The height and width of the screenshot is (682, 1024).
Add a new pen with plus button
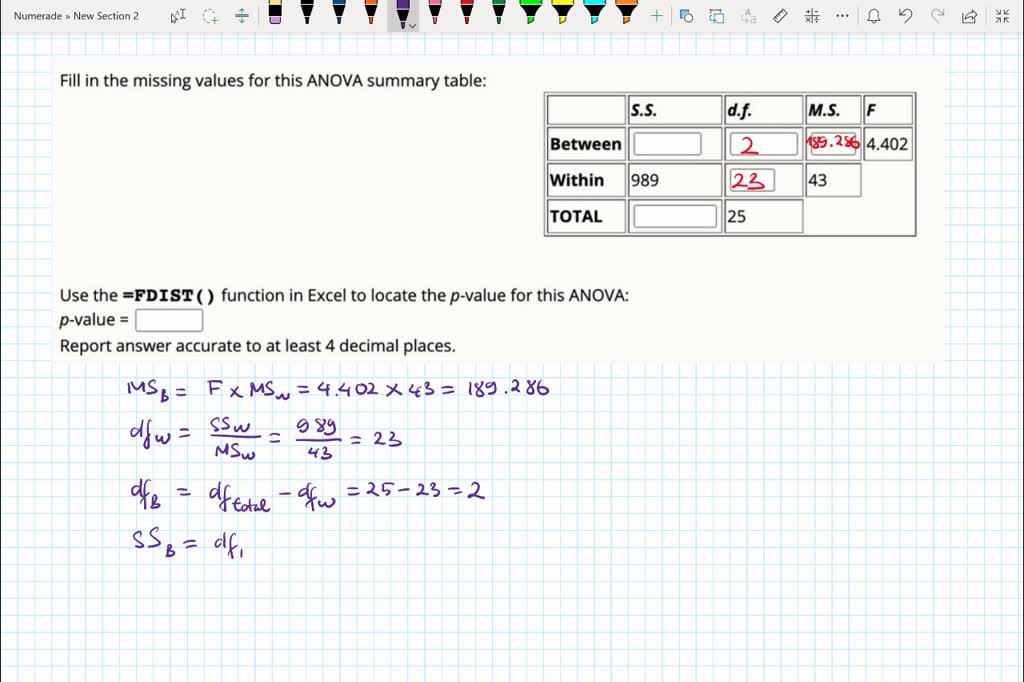655,15
